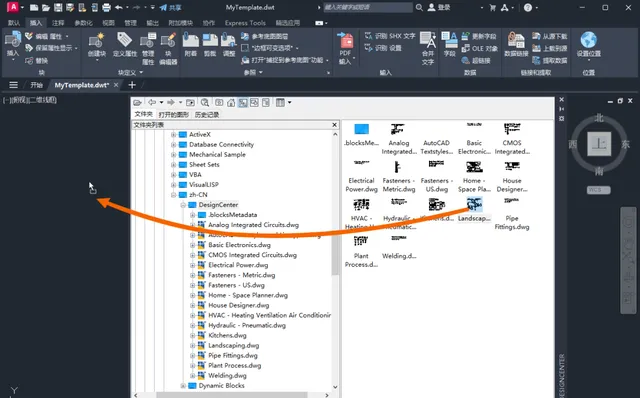Expand the Mechanical Sample folder node
The width and height of the screenshot is (640, 398).
click(x=173, y=155)
